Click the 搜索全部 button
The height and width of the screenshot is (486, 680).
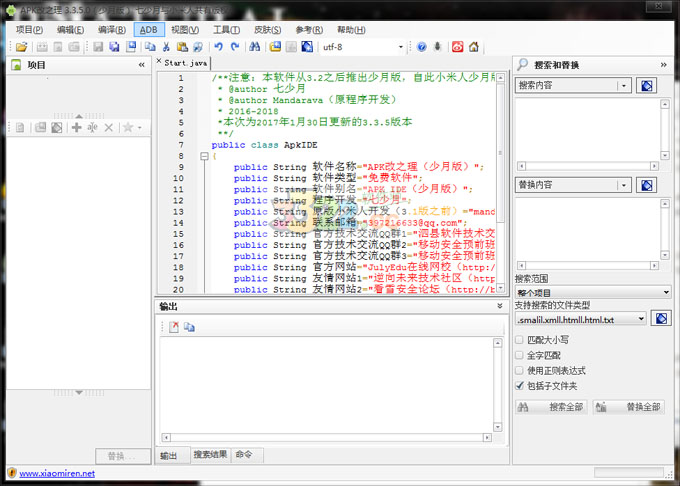pyautogui.click(x=551, y=407)
